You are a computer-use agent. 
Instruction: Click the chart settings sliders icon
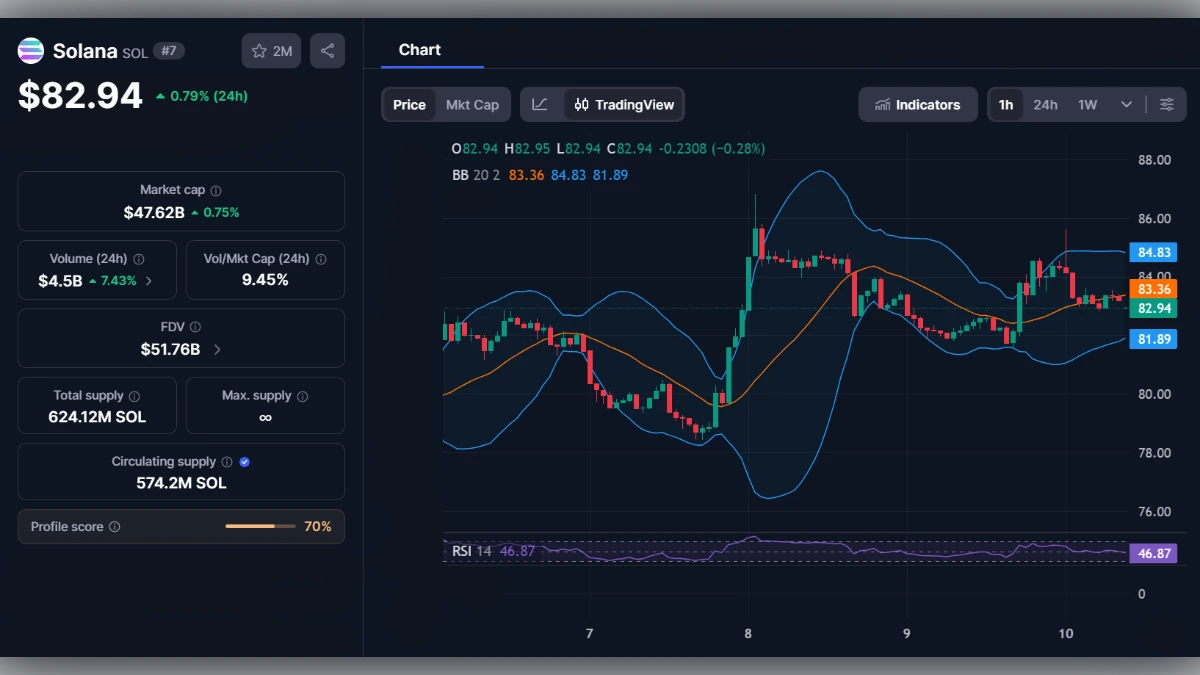pos(1167,104)
